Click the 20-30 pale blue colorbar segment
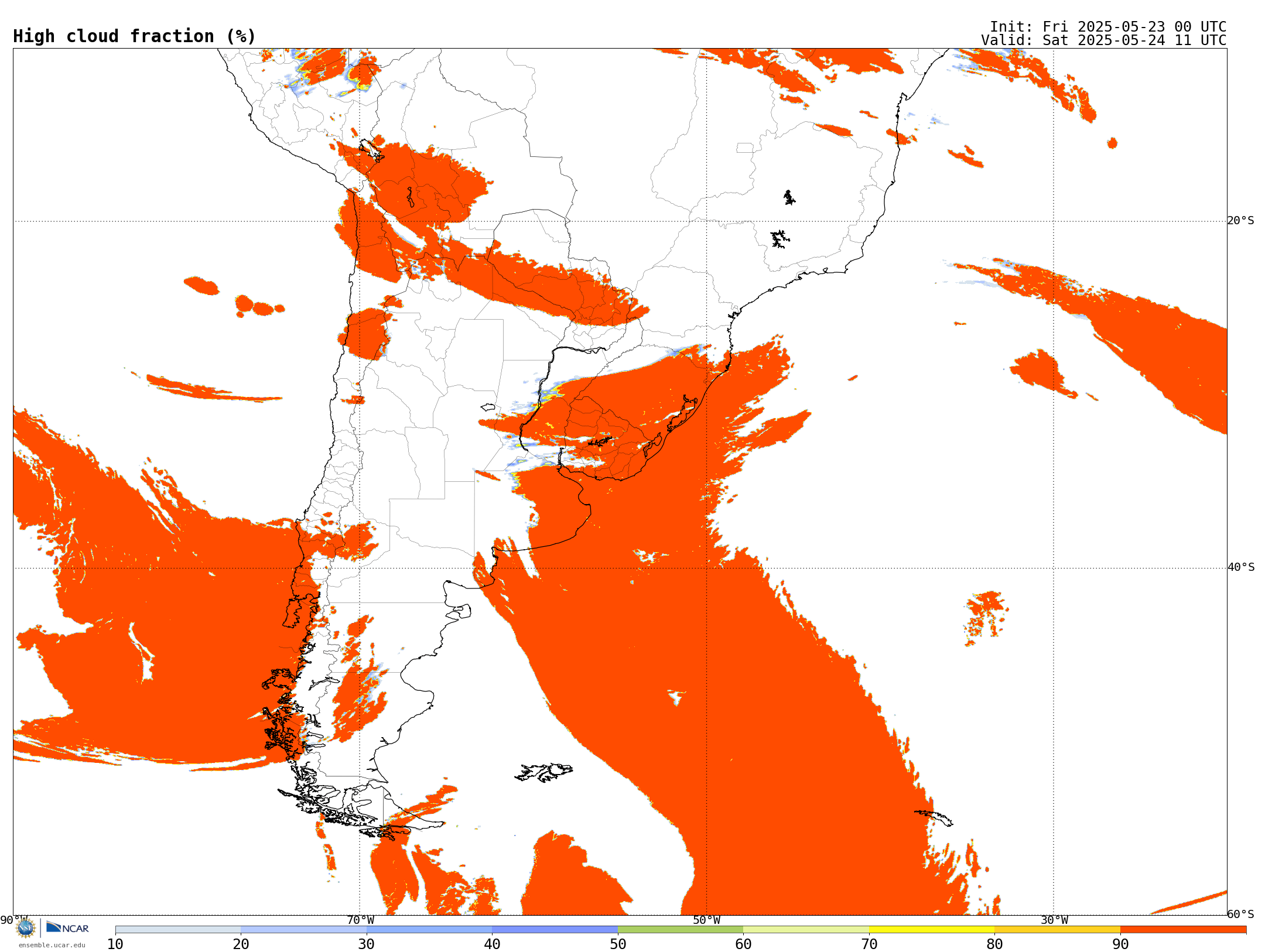This screenshot has height=952, width=1265. point(303,930)
